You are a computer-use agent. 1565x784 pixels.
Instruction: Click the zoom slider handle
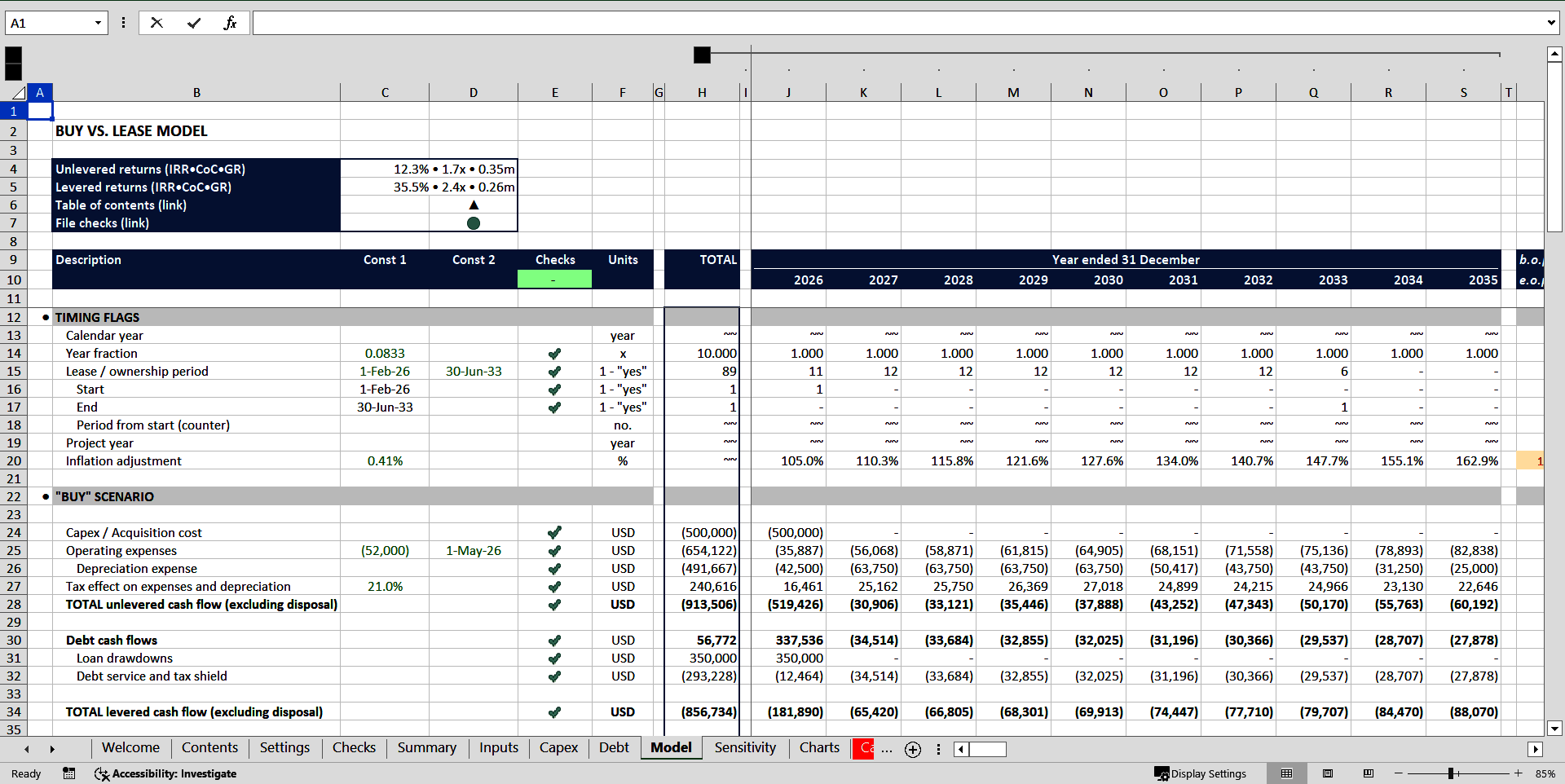click(x=1451, y=773)
